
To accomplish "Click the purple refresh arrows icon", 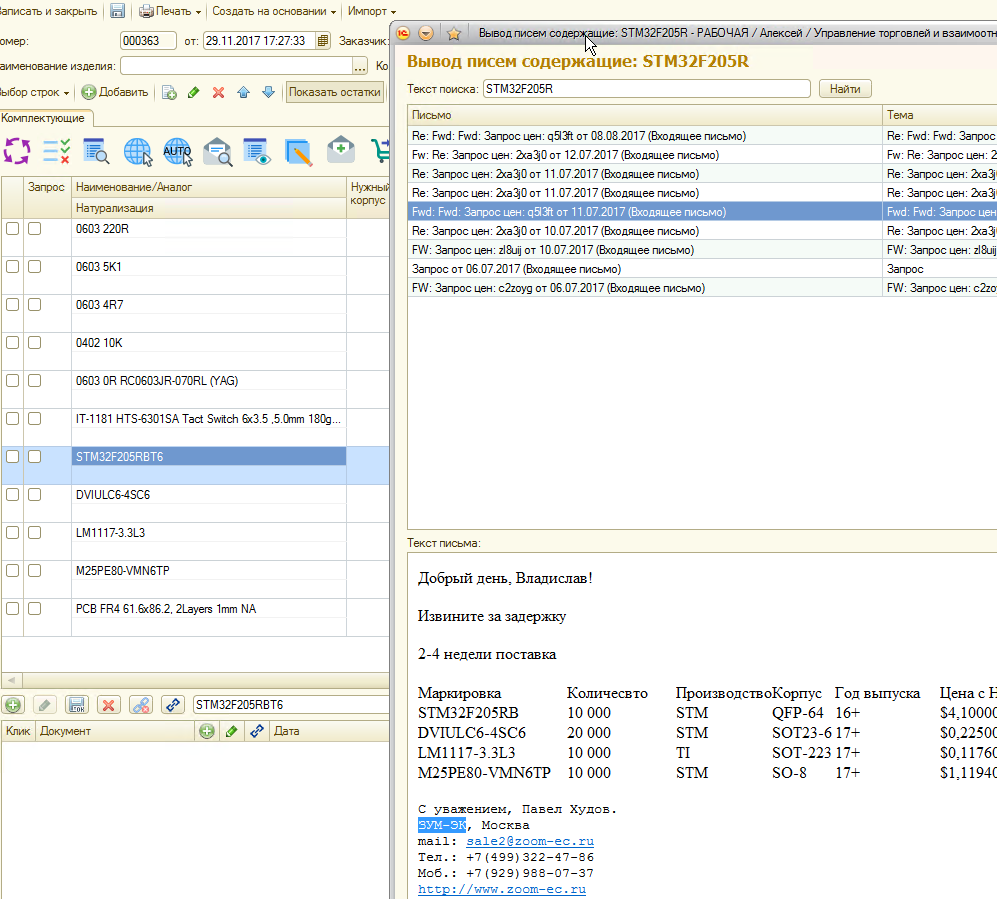I will [x=17, y=151].
